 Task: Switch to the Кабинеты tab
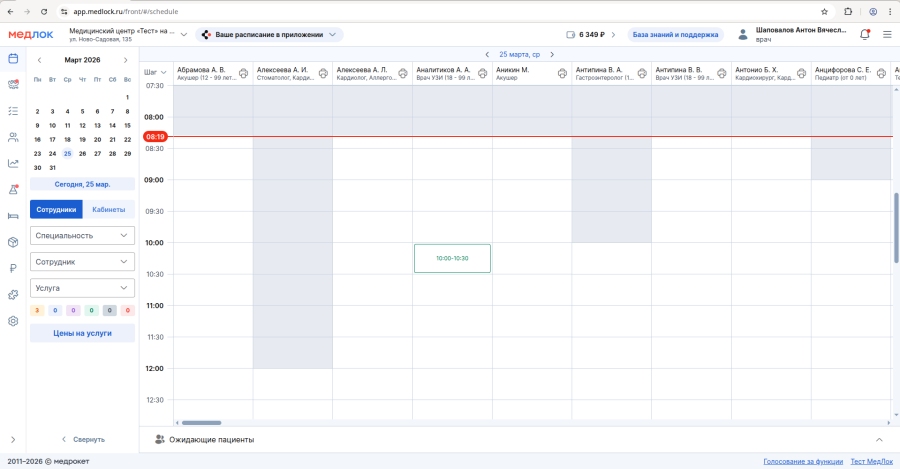108,210
